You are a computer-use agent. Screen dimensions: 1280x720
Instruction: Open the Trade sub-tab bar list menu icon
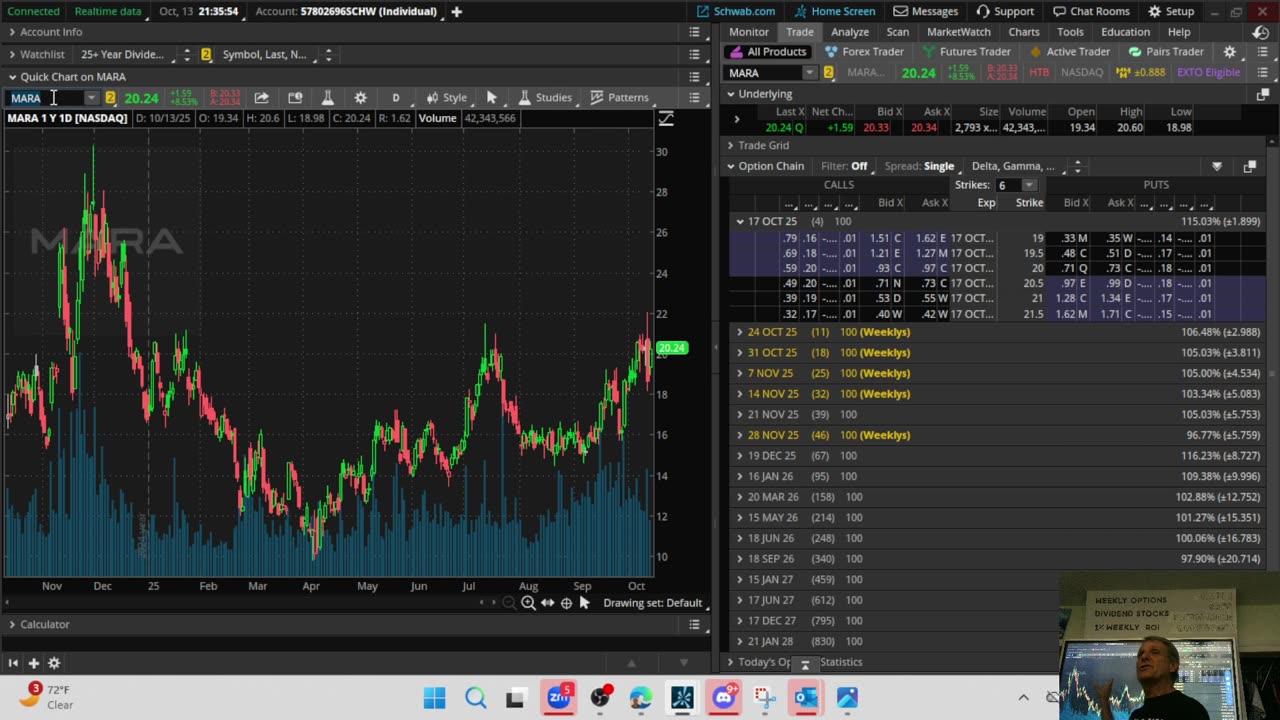[x=1262, y=52]
